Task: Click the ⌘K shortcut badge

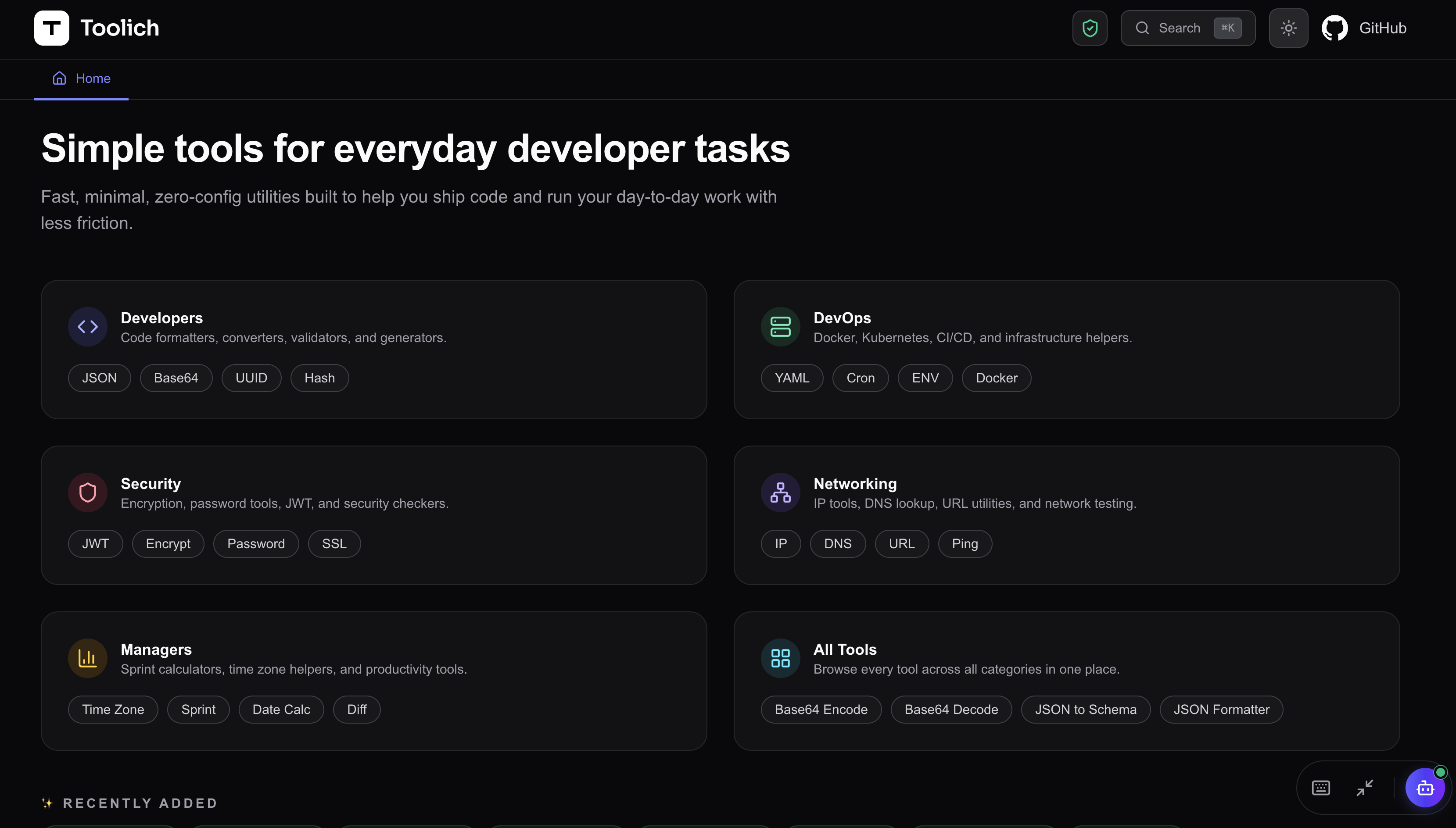Action: point(1227,28)
